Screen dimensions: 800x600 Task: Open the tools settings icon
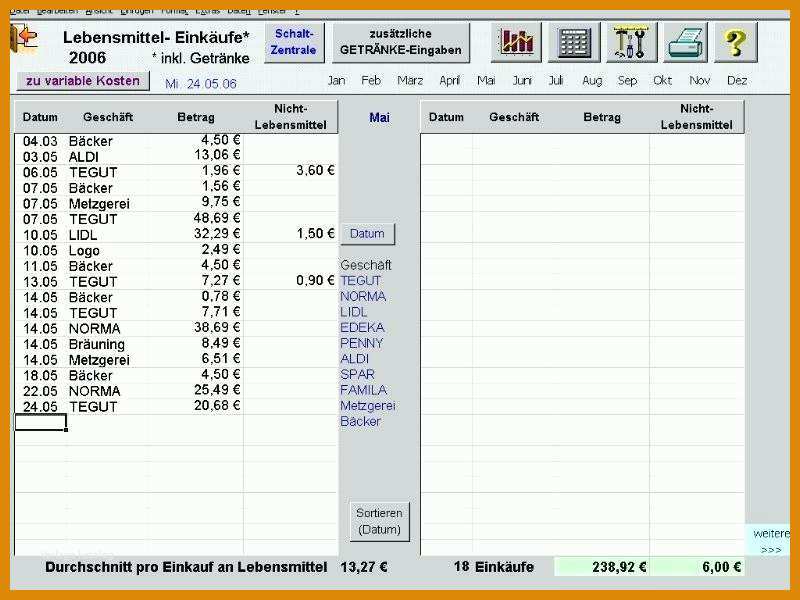pos(631,42)
